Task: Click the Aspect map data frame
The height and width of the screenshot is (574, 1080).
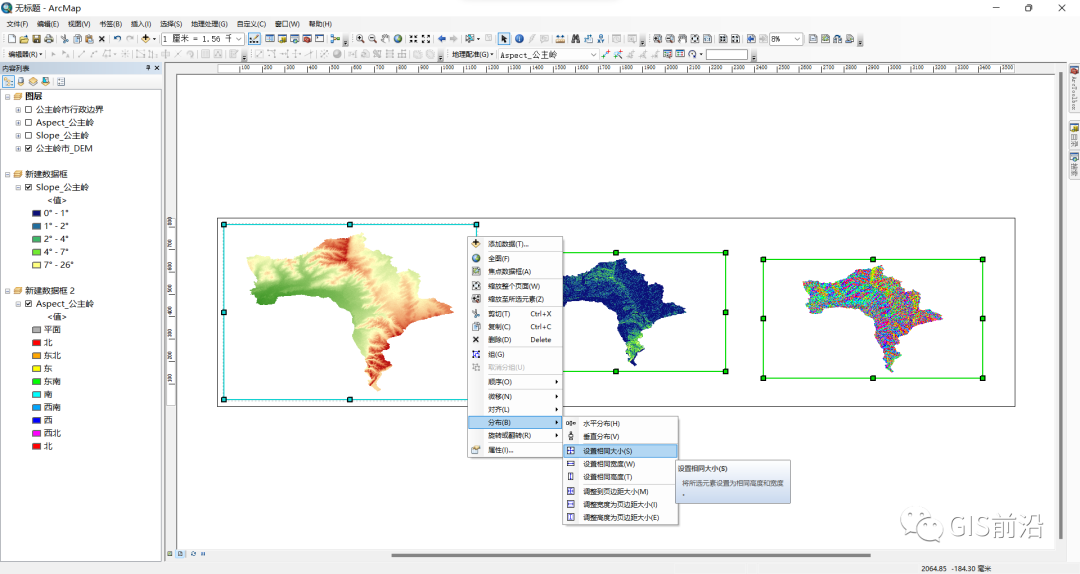Action: click(873, 318)
